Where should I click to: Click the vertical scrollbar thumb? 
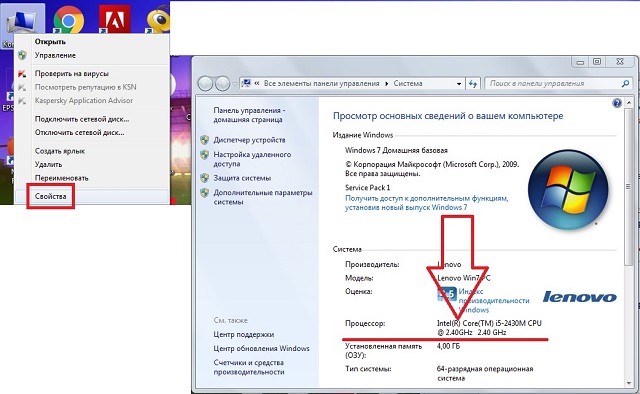[x=629, y=186]
